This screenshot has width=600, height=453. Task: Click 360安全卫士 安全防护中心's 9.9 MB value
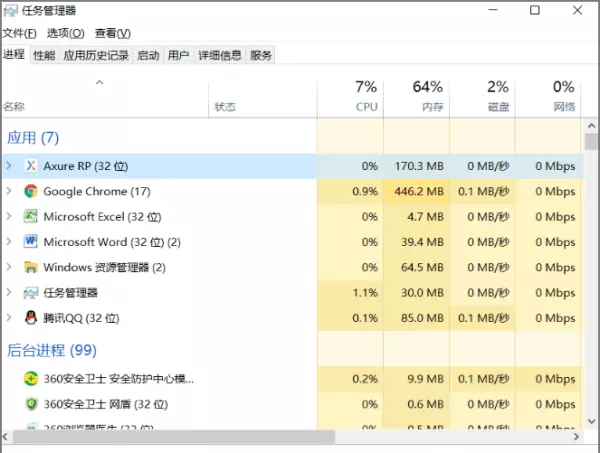click(x=425, y=379)
